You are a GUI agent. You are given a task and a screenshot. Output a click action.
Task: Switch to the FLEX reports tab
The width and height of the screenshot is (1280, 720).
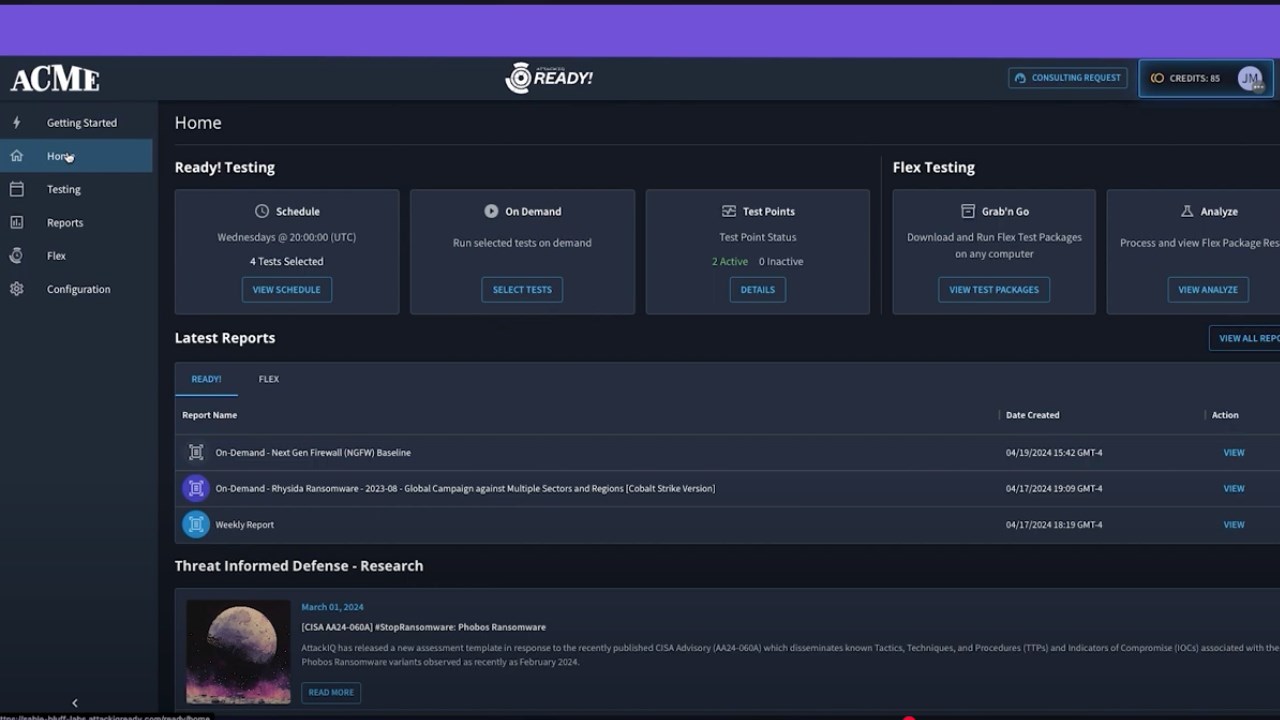pos(269,379)
